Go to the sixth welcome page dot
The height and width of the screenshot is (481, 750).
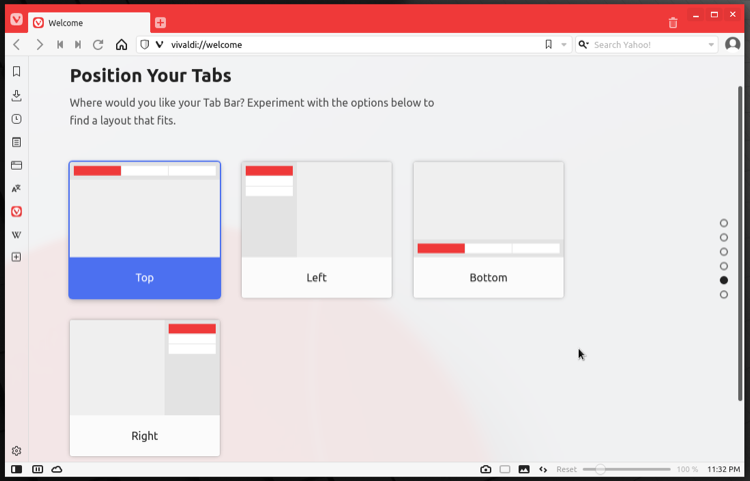[724, 295]
